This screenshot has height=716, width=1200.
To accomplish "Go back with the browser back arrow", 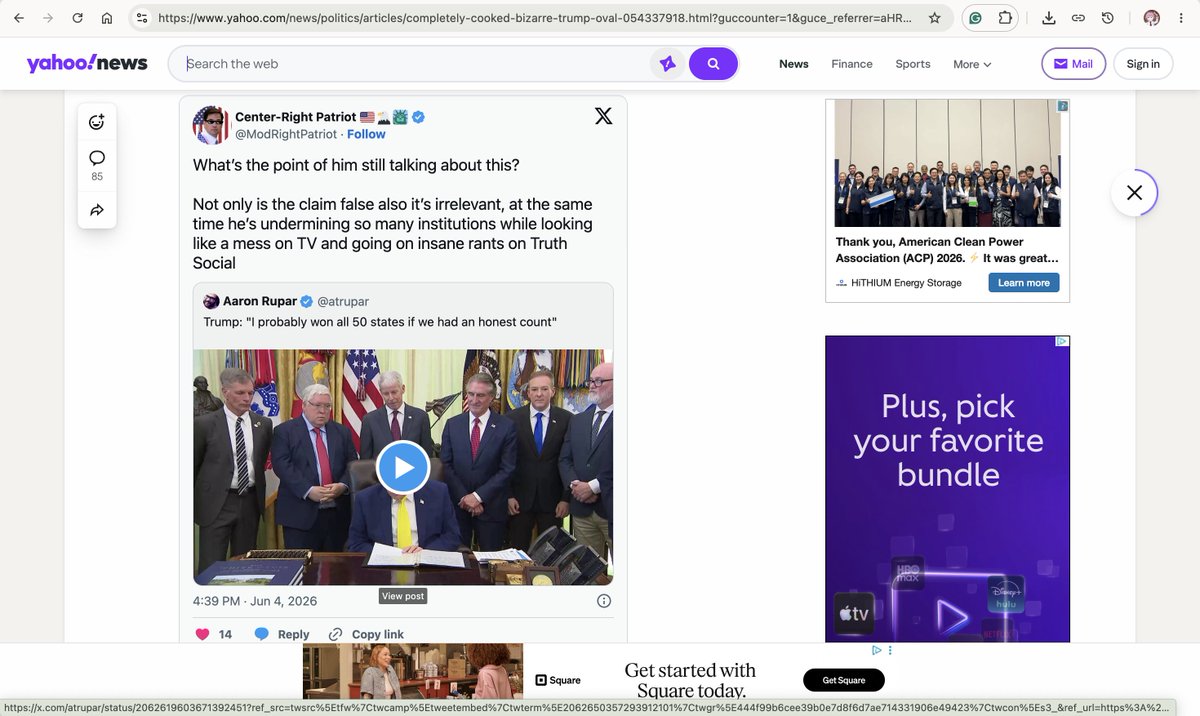I will tap(18, 18).
